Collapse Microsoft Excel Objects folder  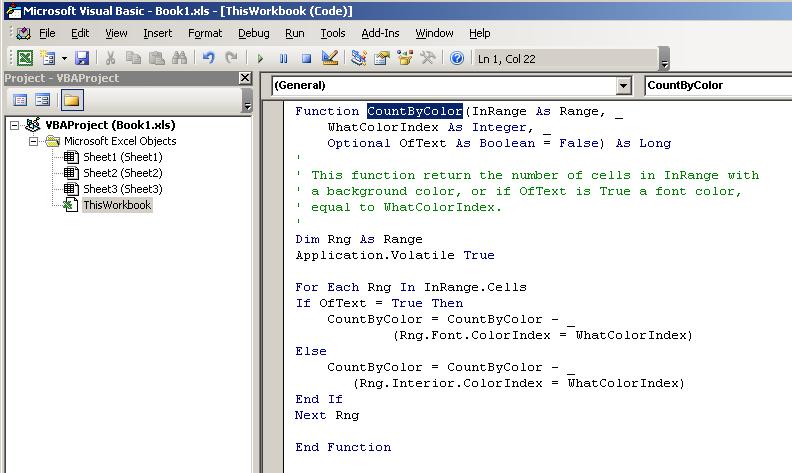[33, 141]
